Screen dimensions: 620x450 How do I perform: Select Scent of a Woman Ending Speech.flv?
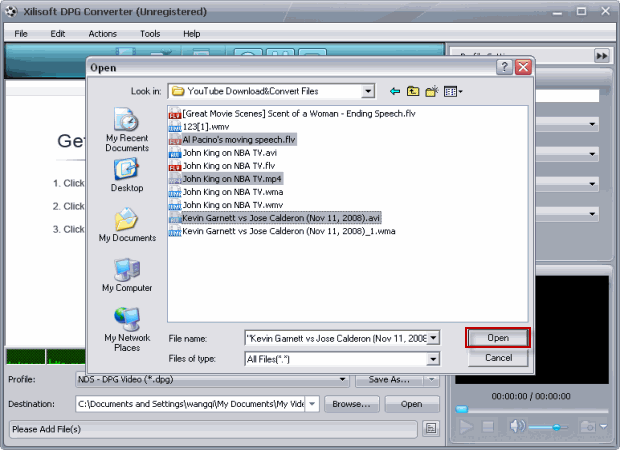coord(292,114)
